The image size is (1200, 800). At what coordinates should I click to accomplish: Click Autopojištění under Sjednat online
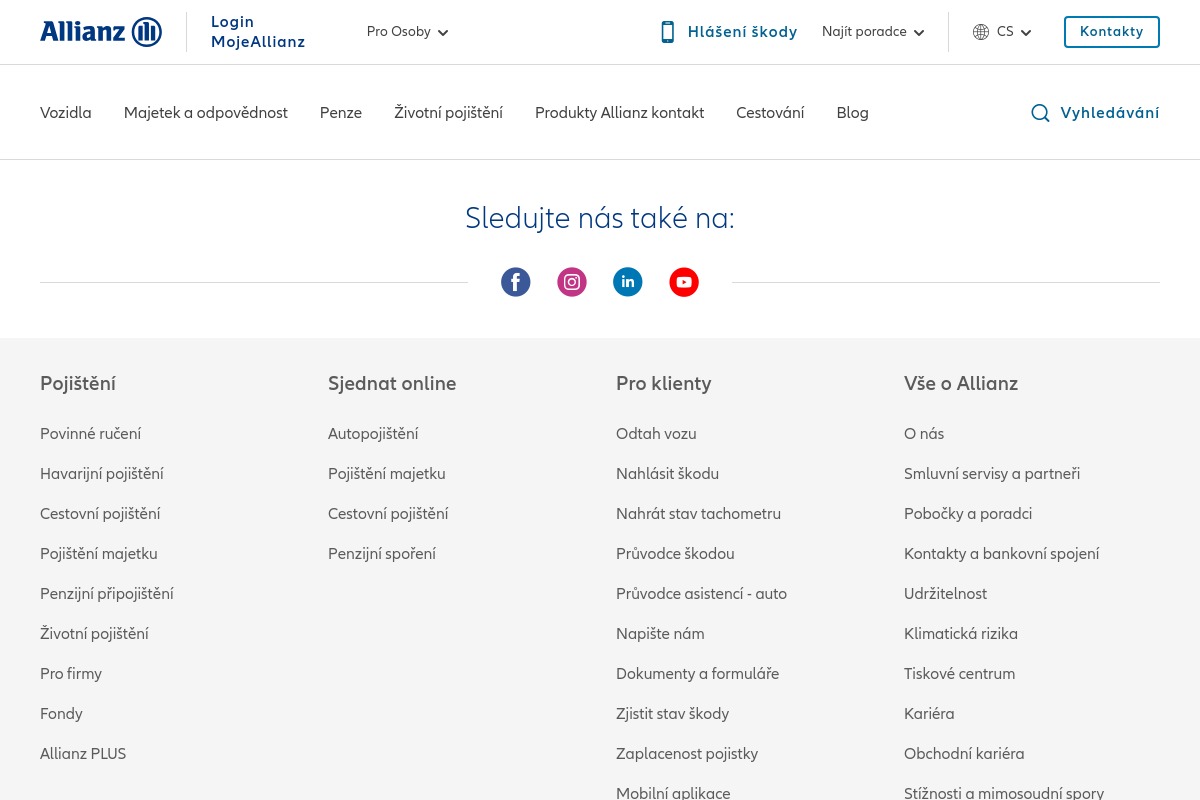click(373, 434)
